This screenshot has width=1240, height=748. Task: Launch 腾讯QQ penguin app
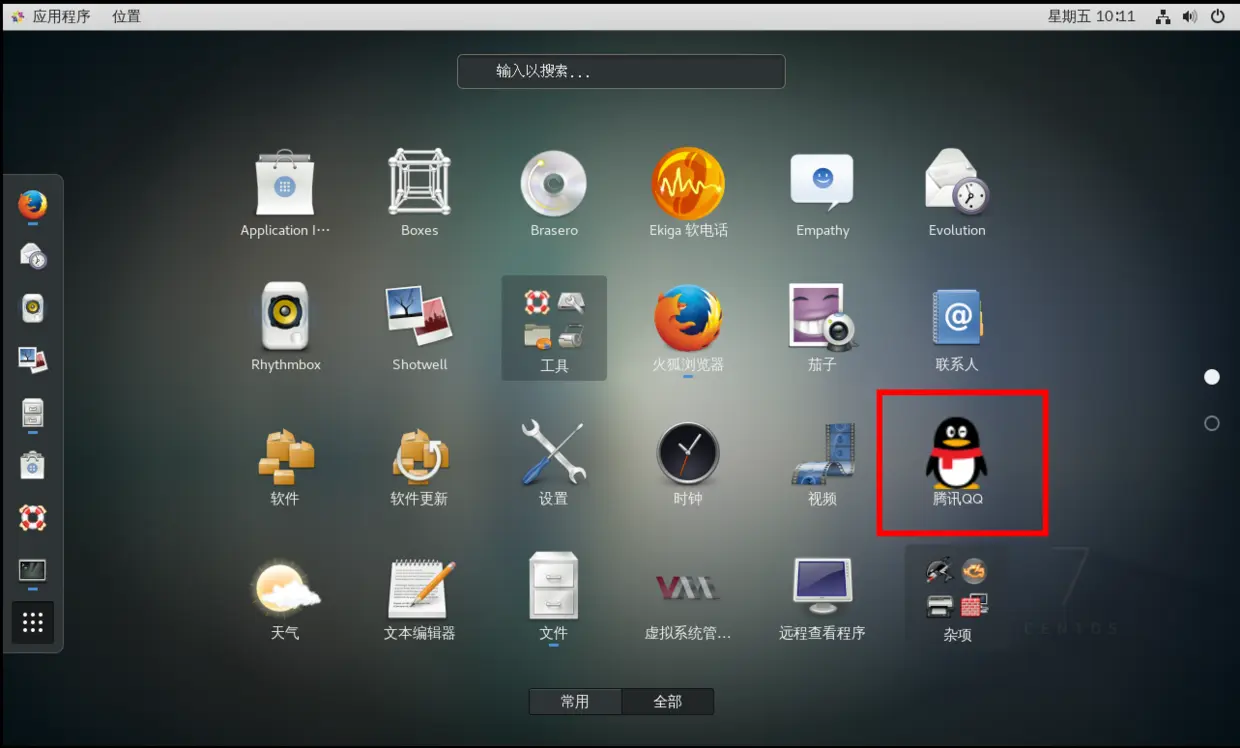coord(957,462)
